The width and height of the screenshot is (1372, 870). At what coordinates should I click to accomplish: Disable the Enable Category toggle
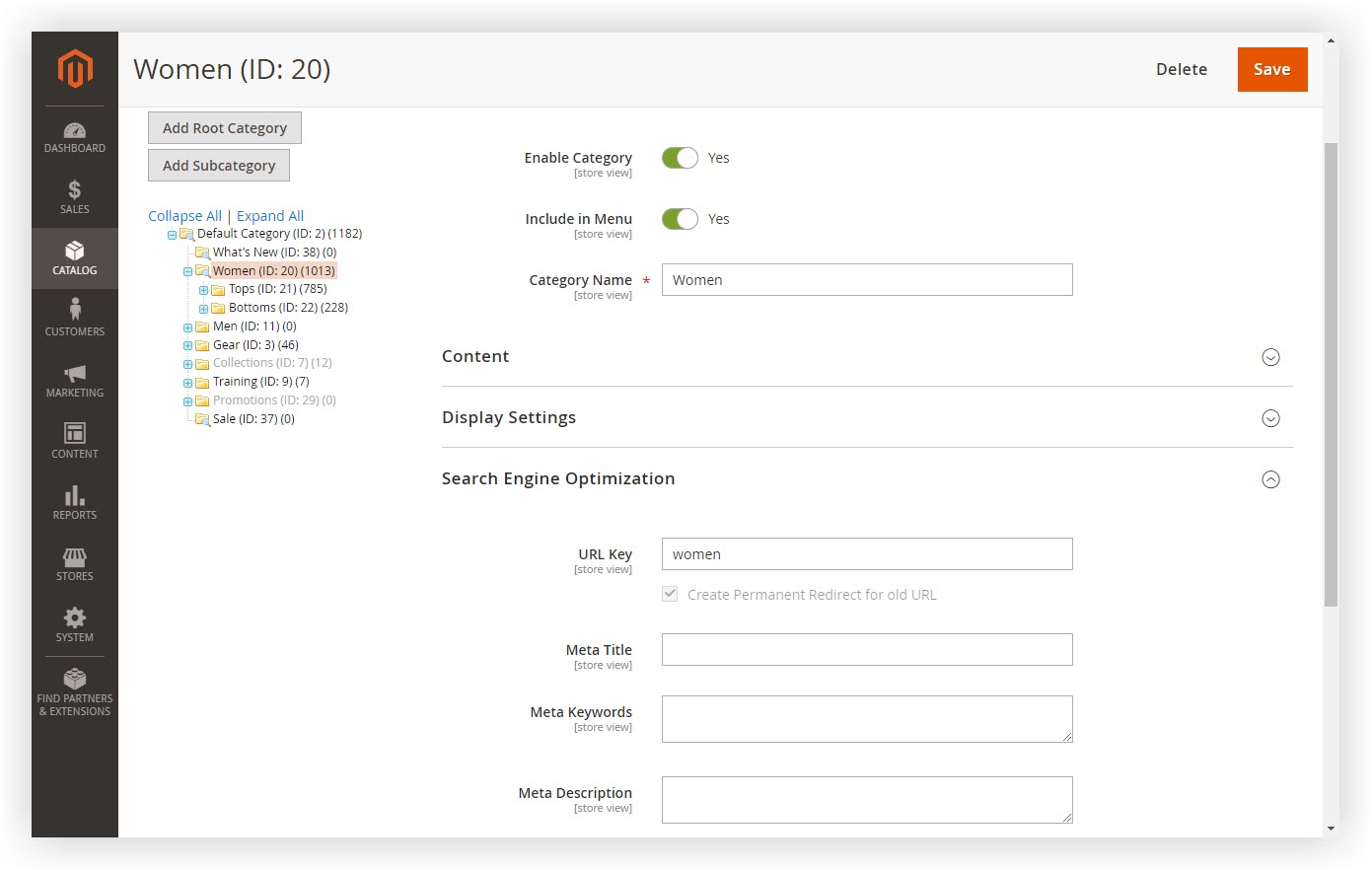click(x=680, y=157)
